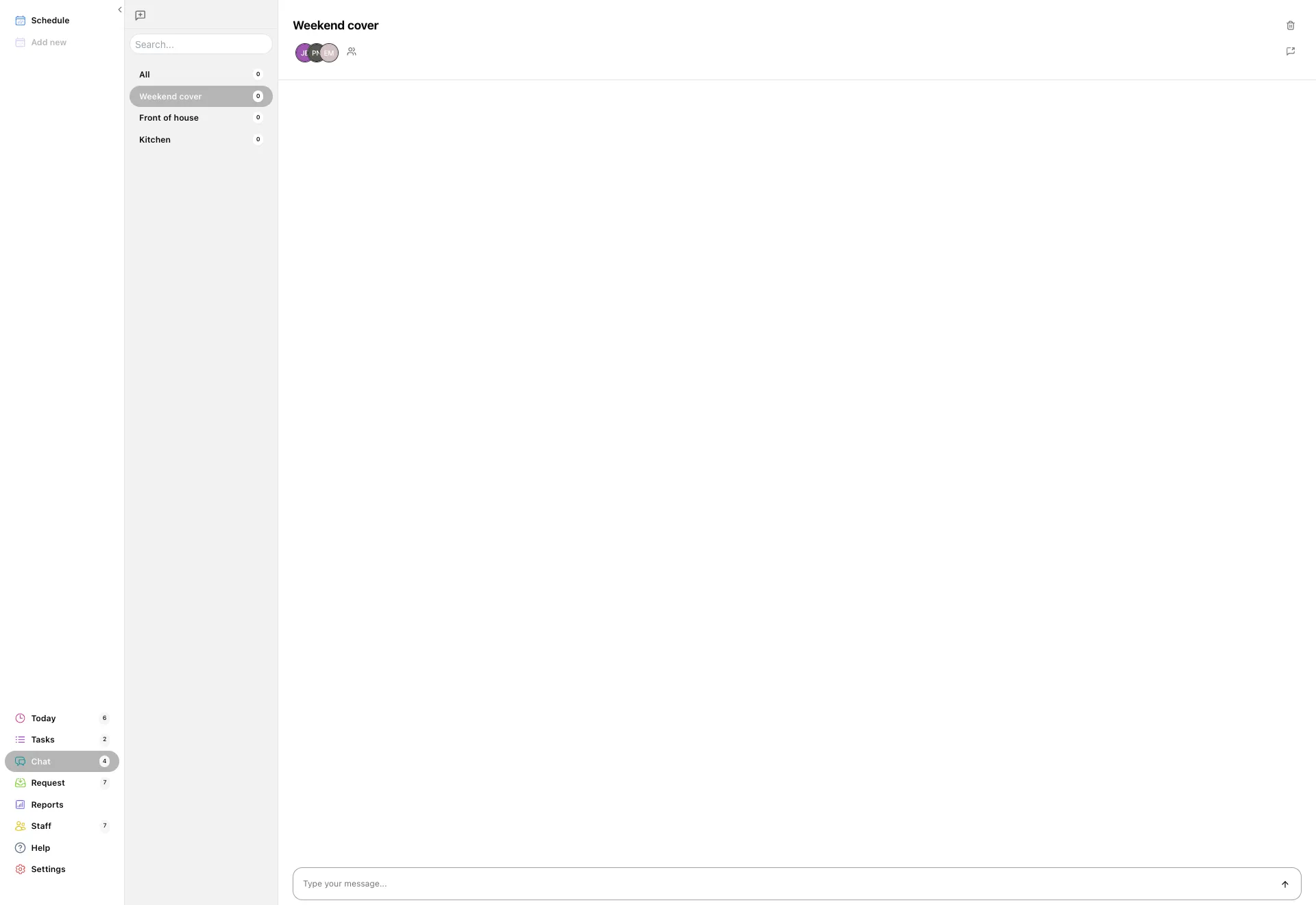Image resolution: width=1316 pixels, height=905 pixels.
Task: Click the Help question mark icon
Action: (21, 848)
